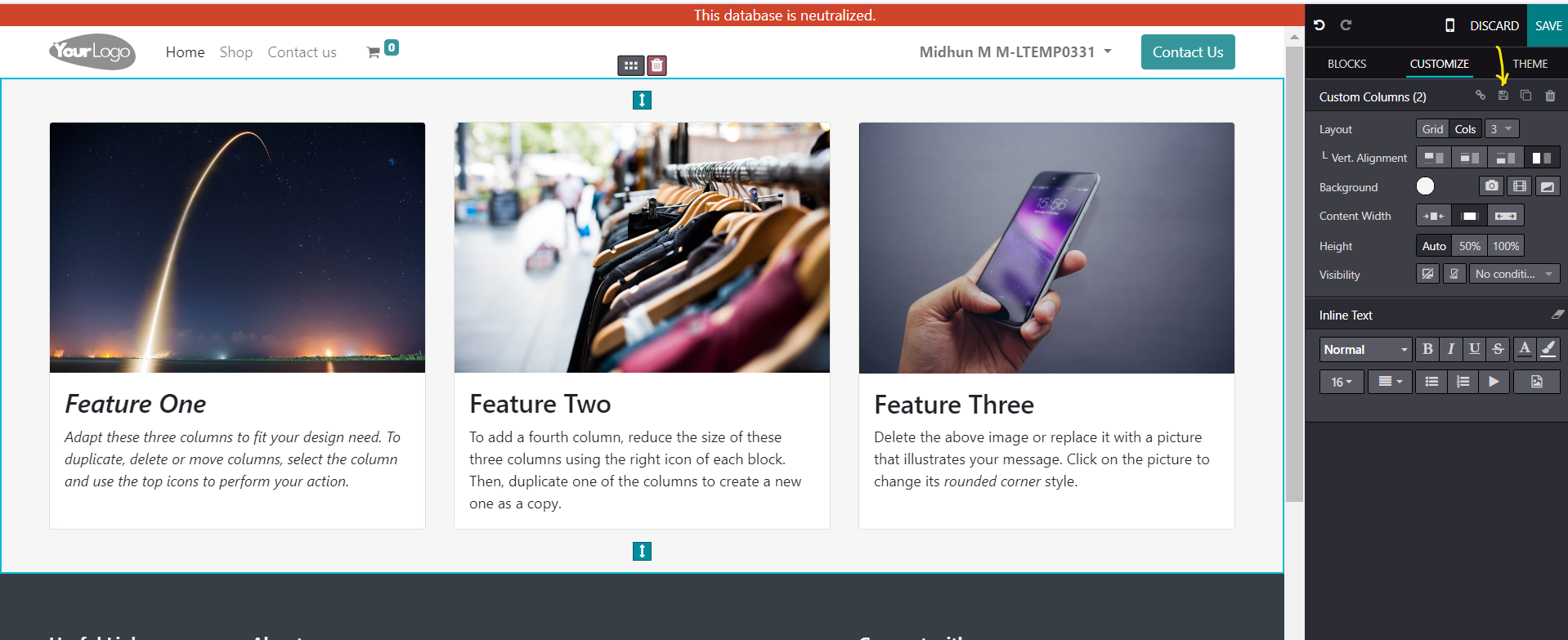Click the redo arrow icon
Viewport: 1568px width, 640px height.
(x=1346, y=25)
